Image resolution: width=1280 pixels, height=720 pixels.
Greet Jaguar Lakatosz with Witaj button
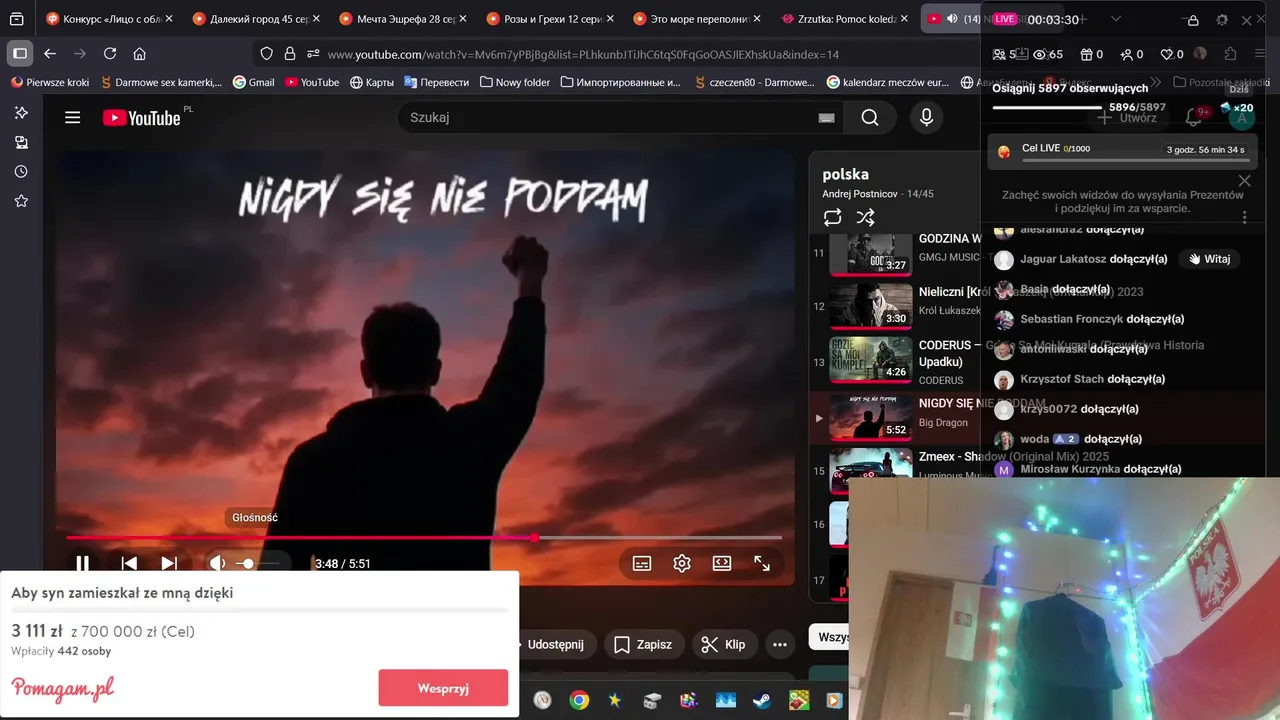point(1210,259)
